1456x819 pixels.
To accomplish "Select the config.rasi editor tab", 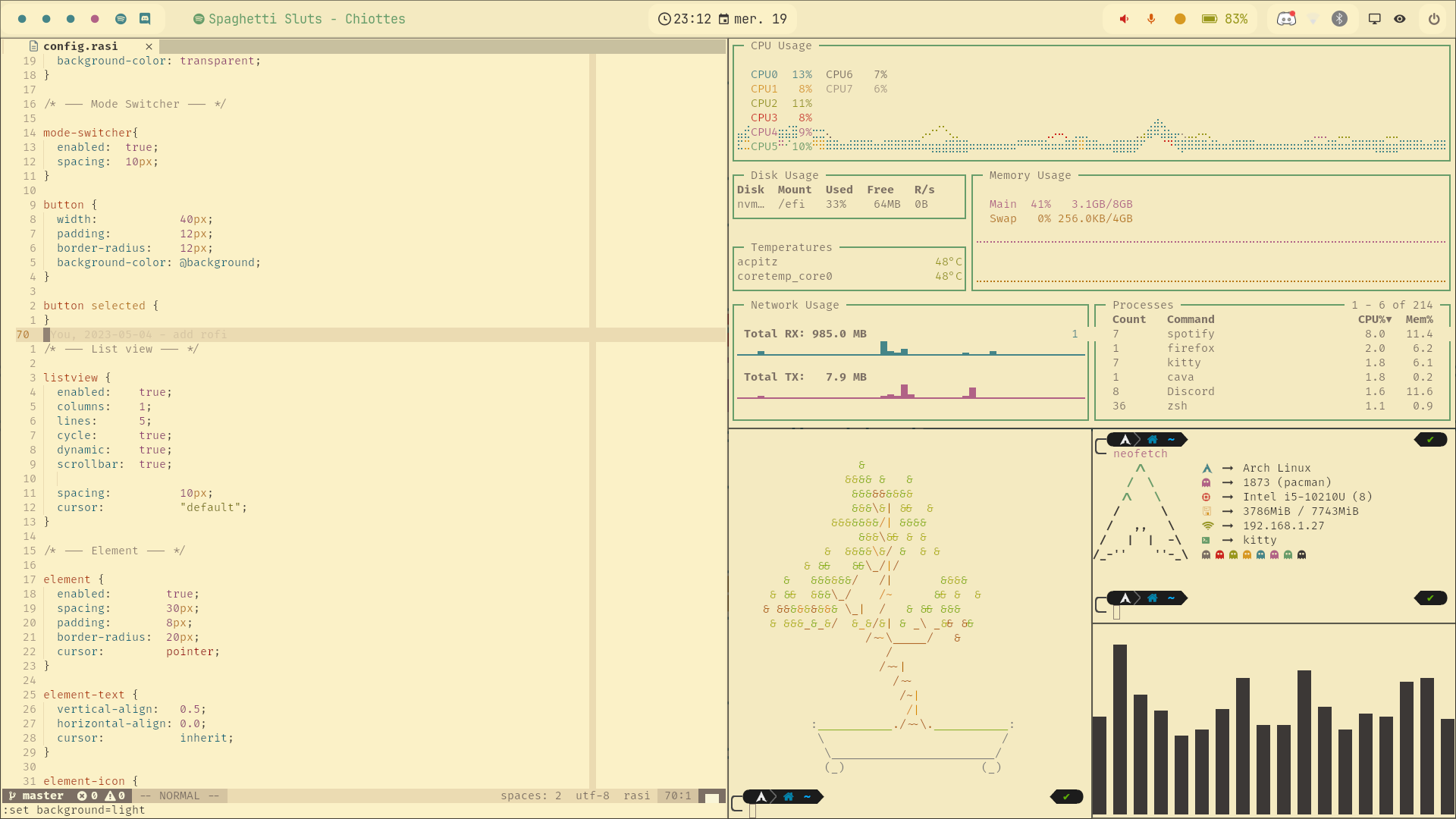I will tap(80, 46).
